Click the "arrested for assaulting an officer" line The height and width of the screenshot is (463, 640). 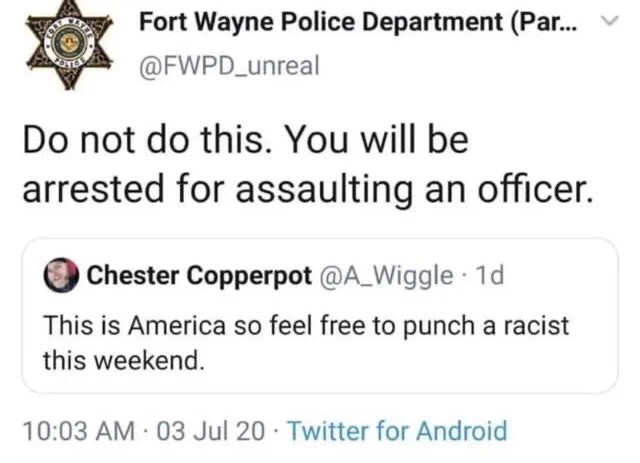308,189
